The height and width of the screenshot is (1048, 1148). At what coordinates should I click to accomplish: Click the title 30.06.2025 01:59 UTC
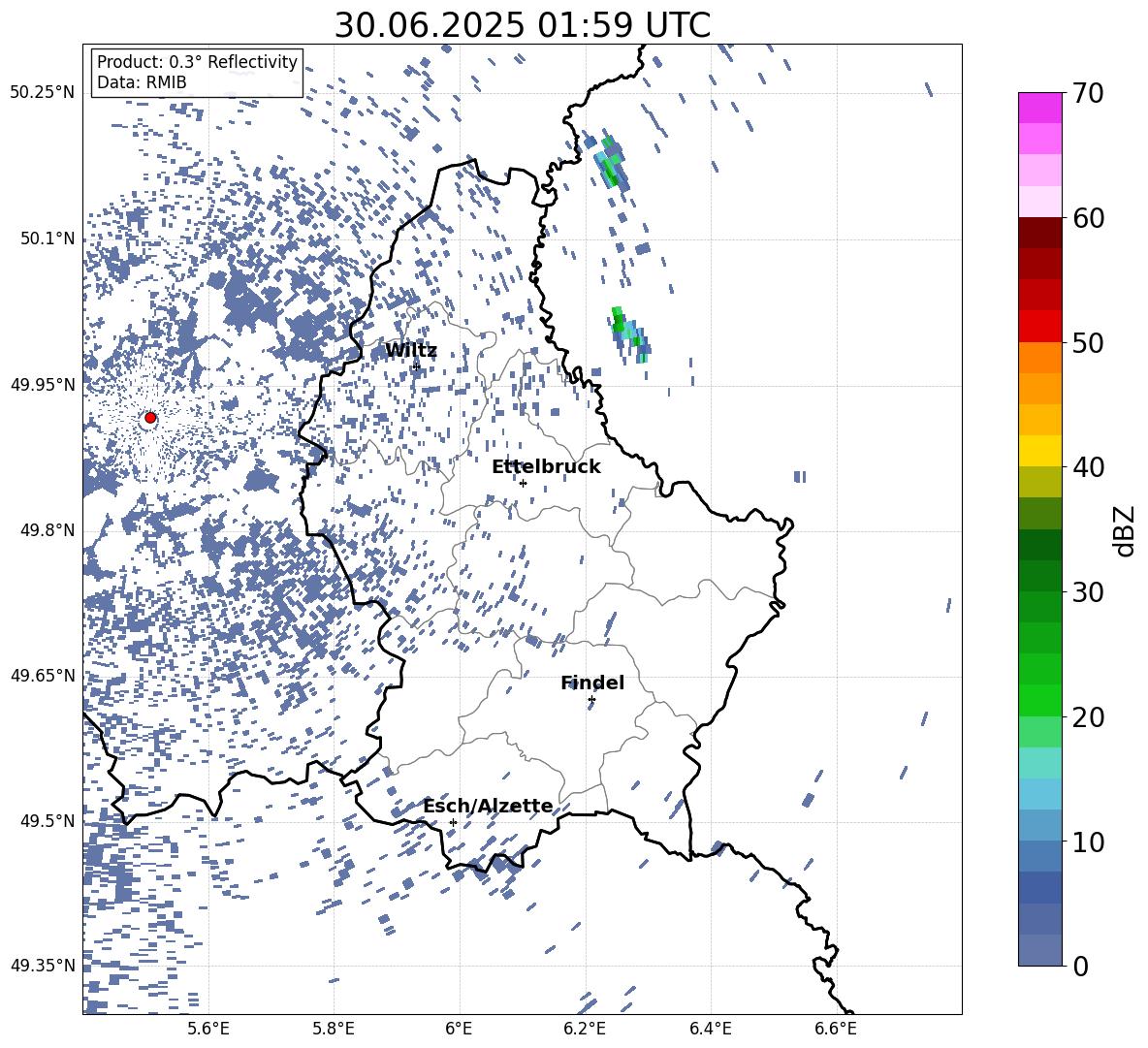point(523,25)
